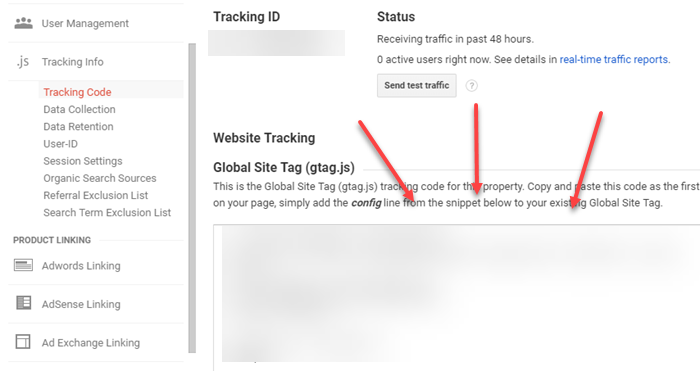This screenshot has height=371, width=700.
Task: Click the help question mark icon
Action: coord(471,86)
